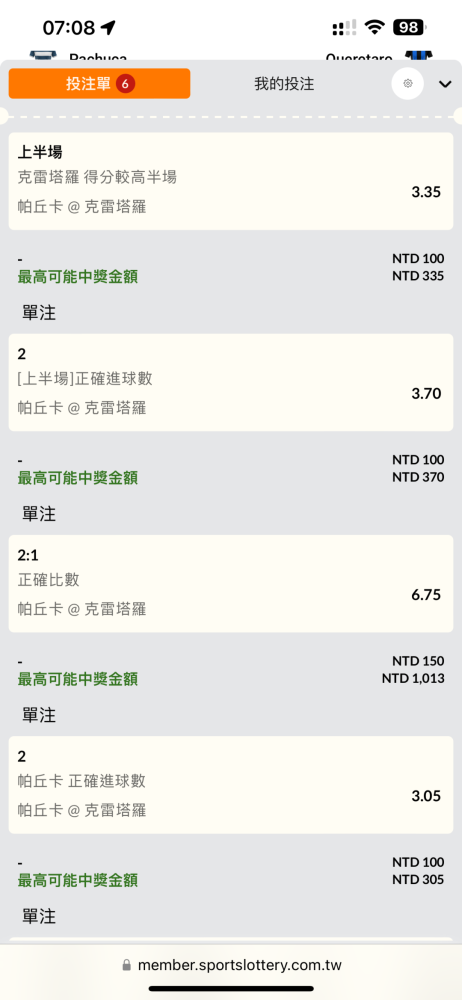
Task: Open the 我的投注 tab
Action: click(x=284, y=84)
